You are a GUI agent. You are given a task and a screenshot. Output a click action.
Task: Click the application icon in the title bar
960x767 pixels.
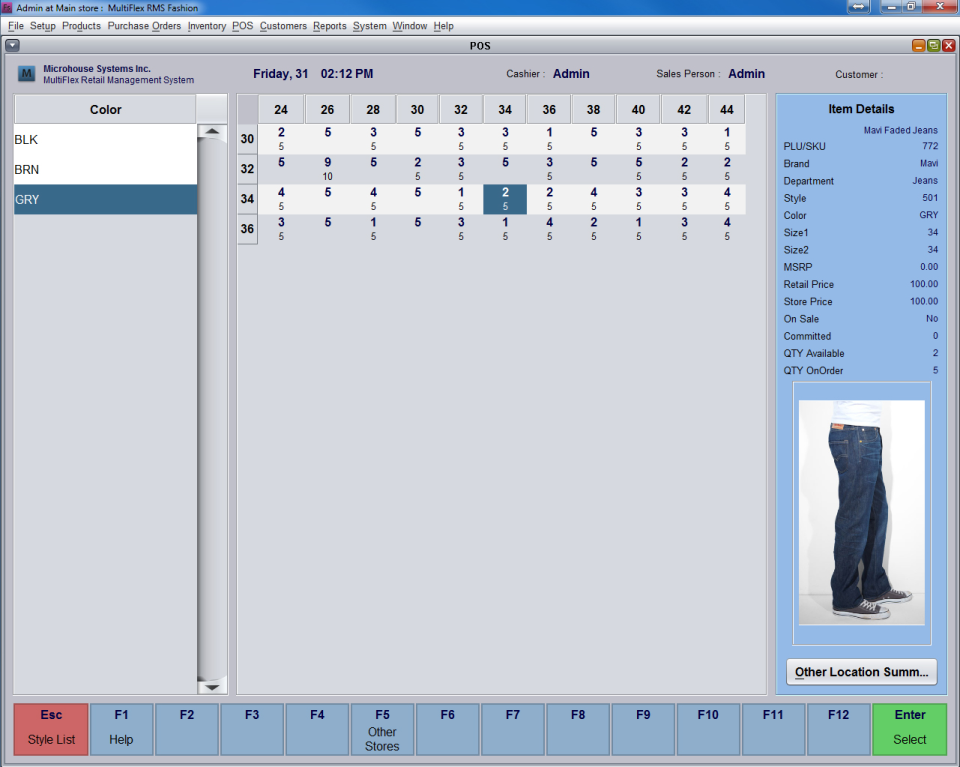8,7
